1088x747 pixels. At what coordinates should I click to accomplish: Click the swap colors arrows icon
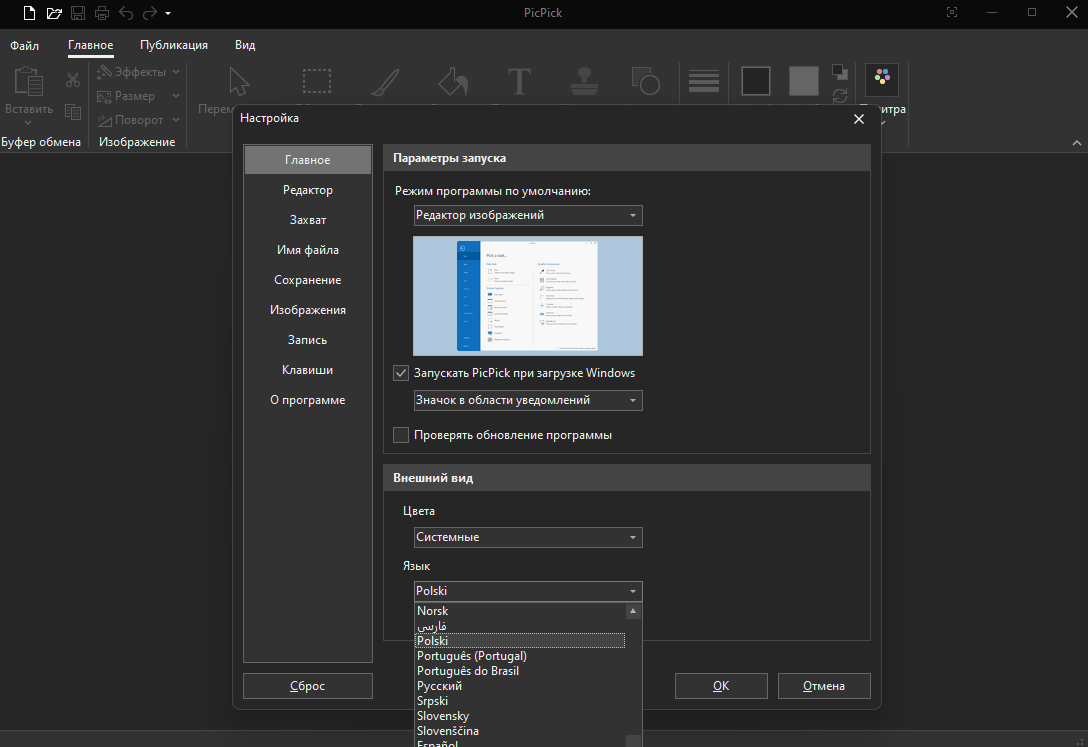pos(840,96)
